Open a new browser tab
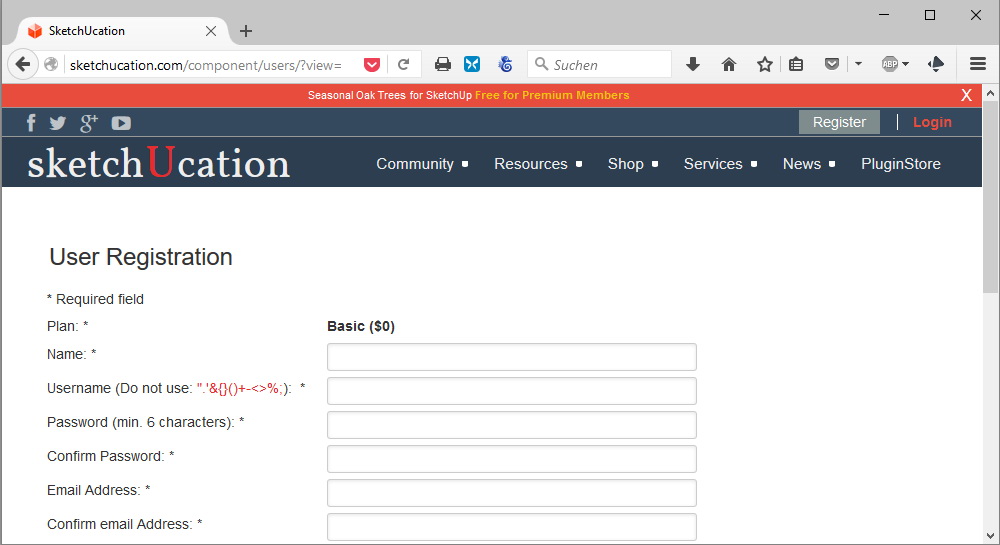 pyautogui.click(x=246, y=31)
